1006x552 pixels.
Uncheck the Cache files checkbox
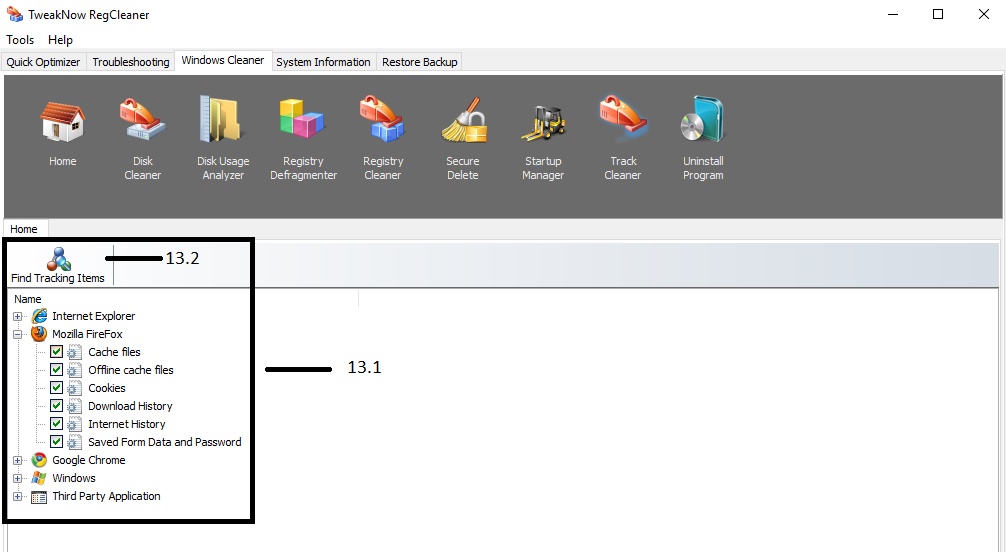point(56,352)
